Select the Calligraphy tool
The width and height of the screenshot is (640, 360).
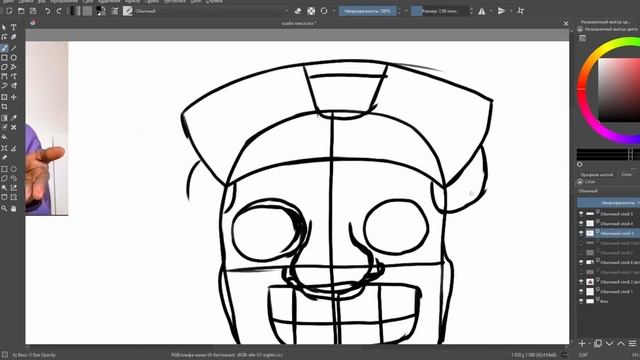point(13,37)
